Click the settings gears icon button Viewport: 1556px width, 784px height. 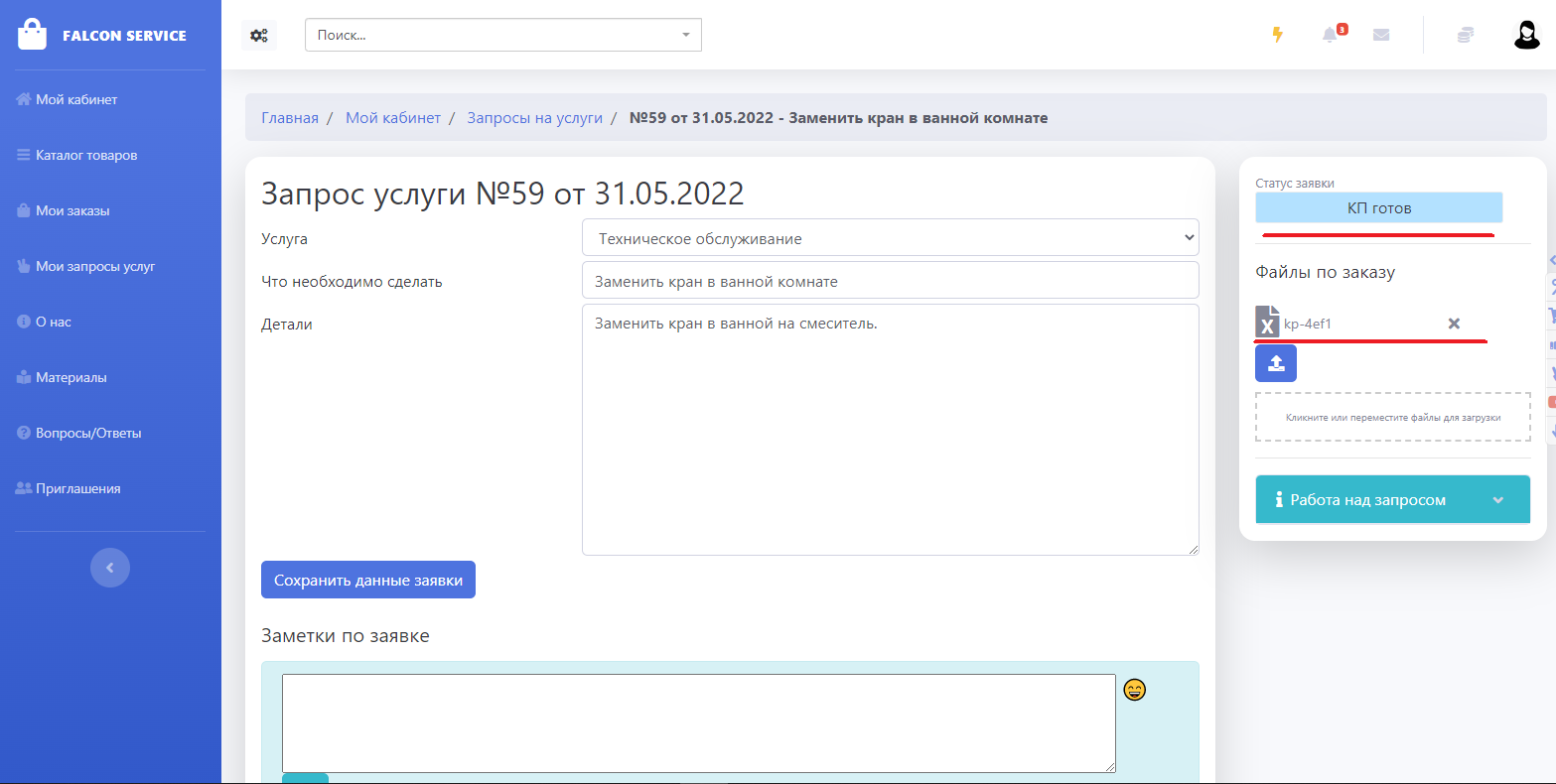(259, 35)
